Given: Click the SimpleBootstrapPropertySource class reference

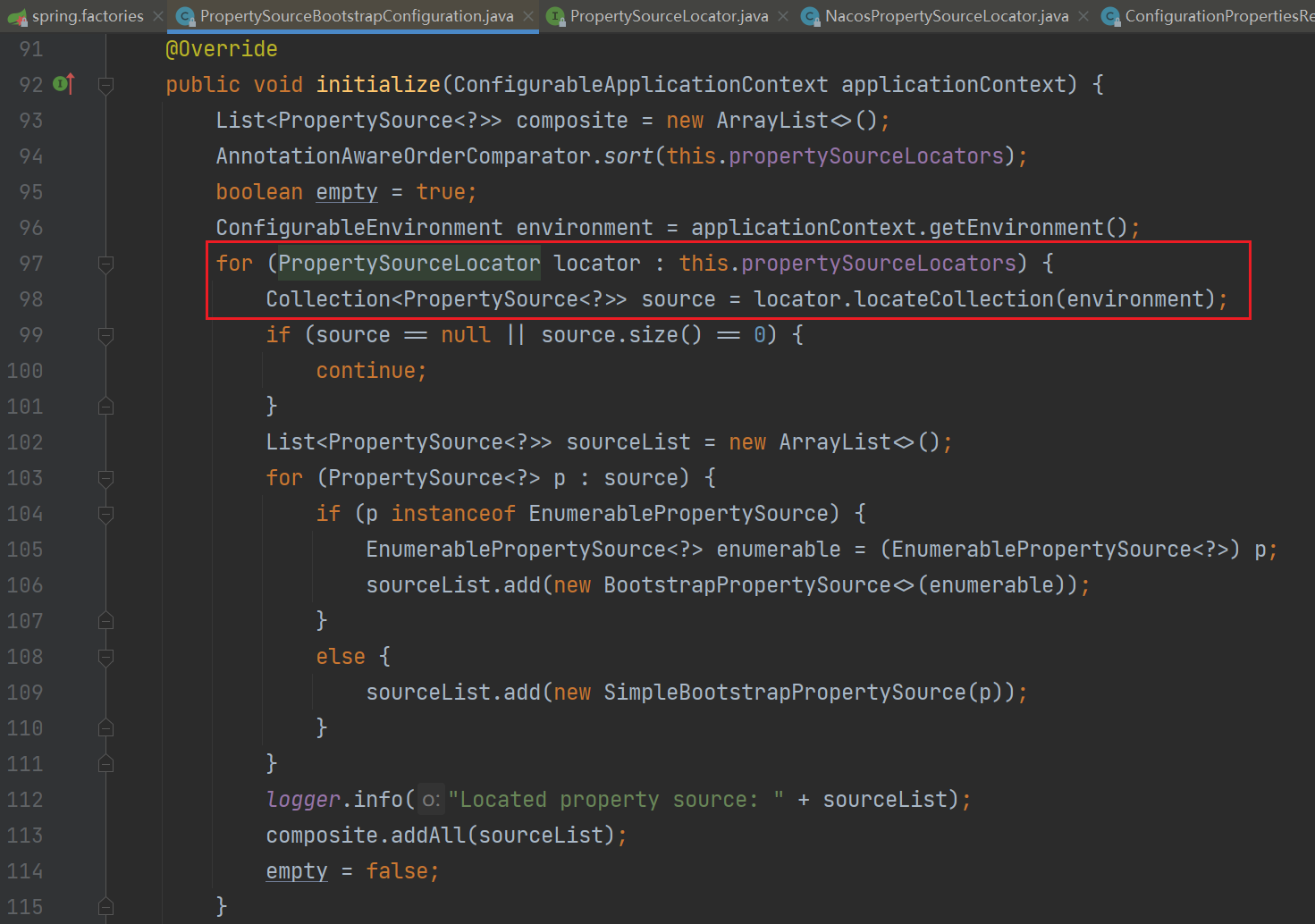Looking at the screenshot, I should click(x=784, y=693).
